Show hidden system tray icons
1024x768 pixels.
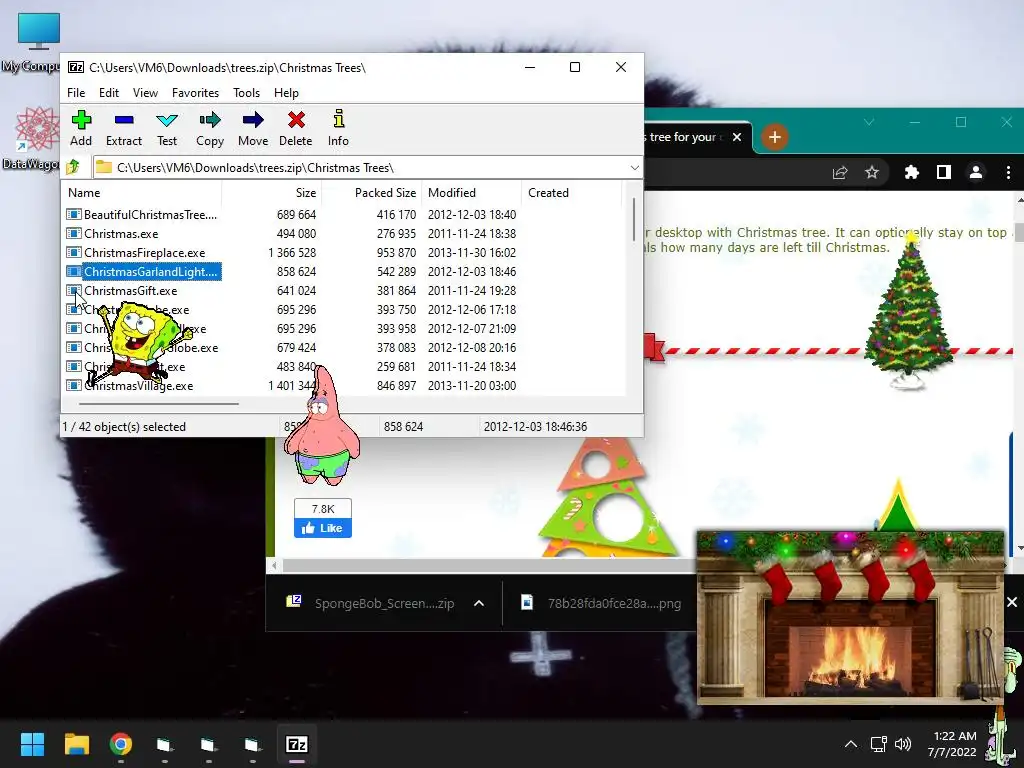(850, 744)
